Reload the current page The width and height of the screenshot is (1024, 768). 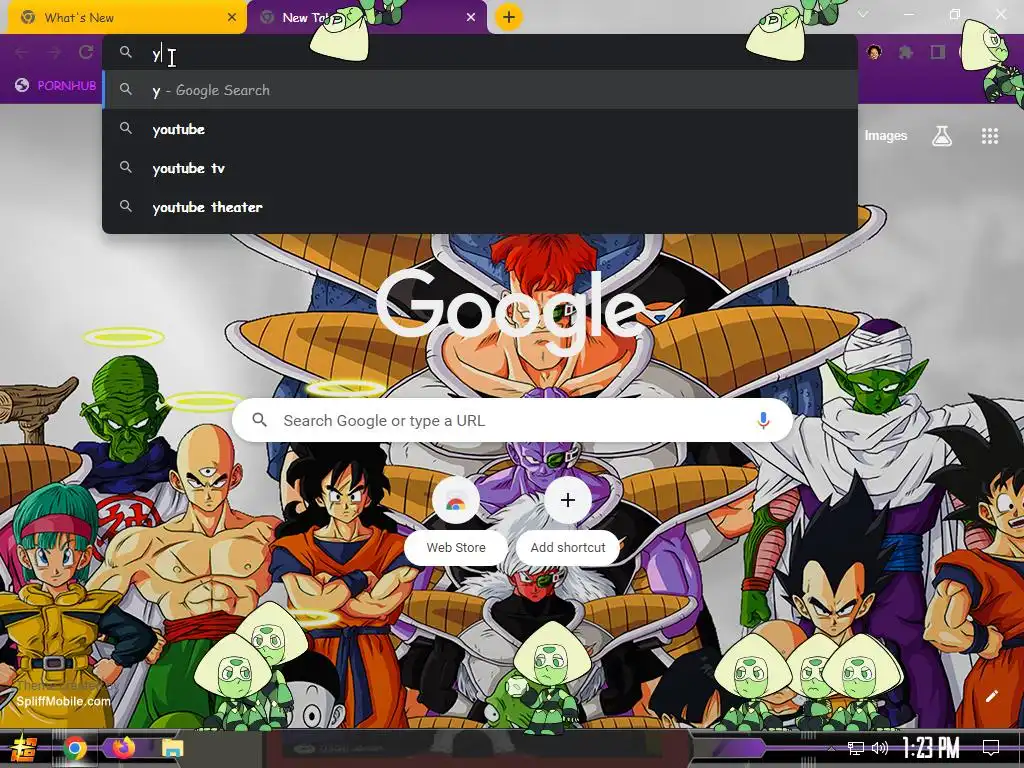[86, 52]
